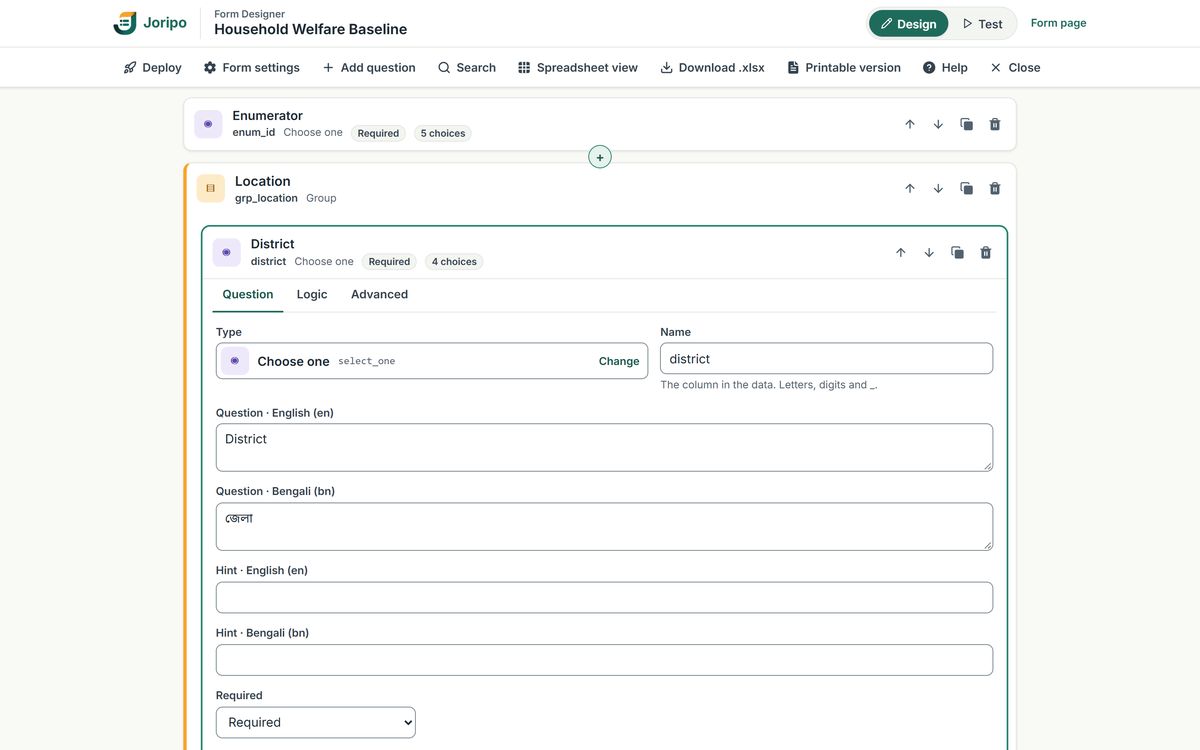Focus the Hint Bengali field
This screenshot has width=1200, height=750.
605,660
